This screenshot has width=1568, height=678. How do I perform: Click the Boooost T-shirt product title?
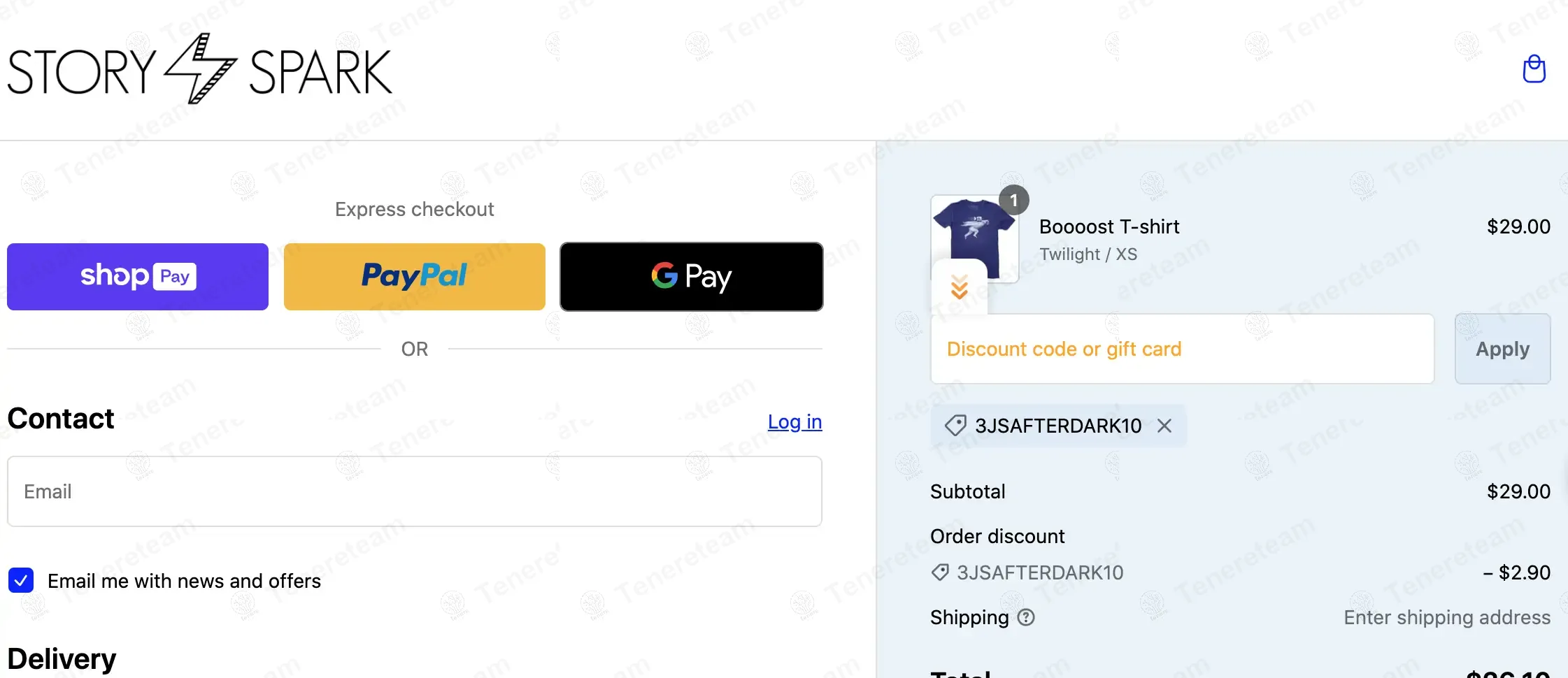tap(1109, 226)
